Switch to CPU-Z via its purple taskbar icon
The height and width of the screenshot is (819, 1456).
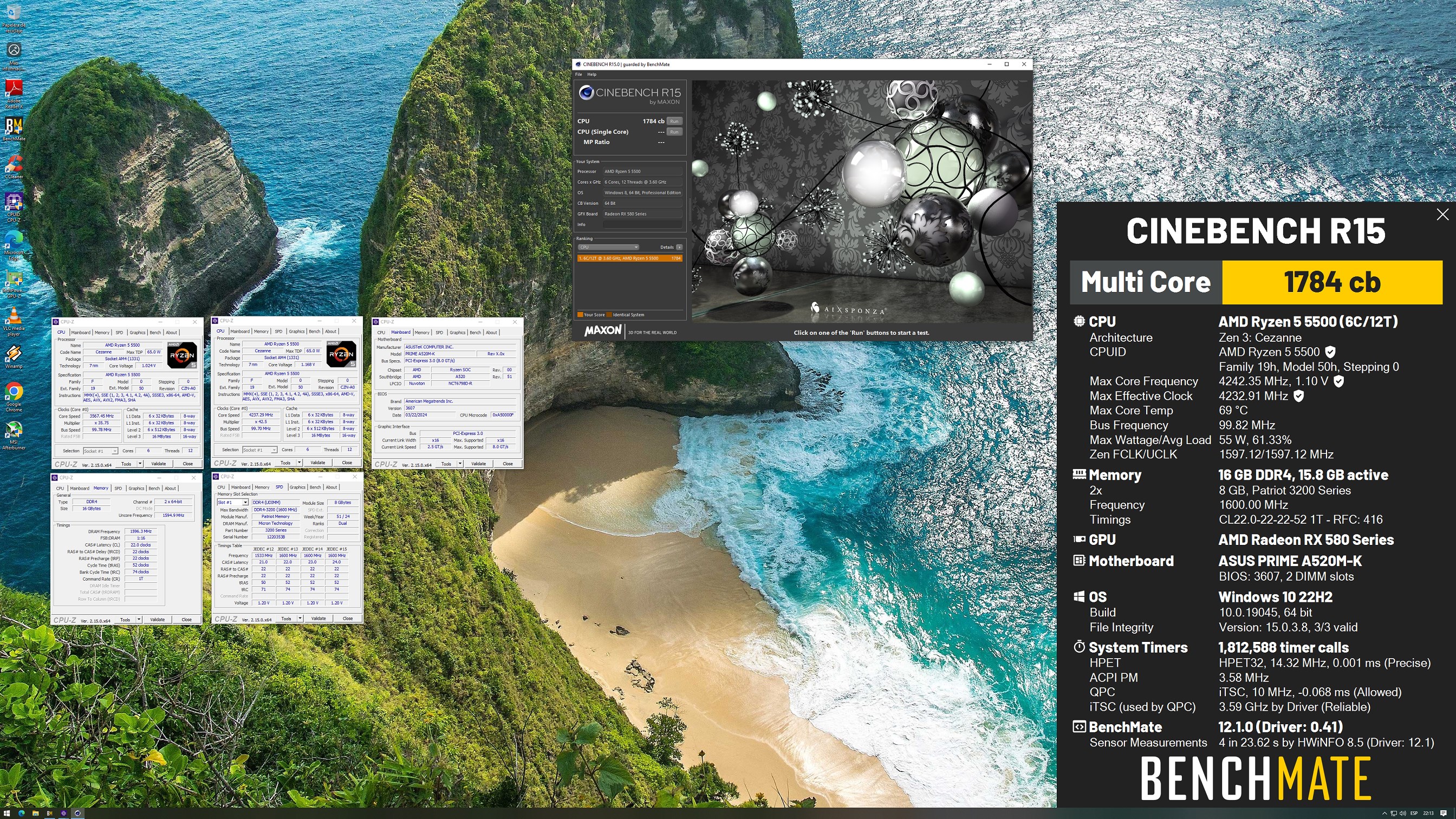[64, 814]
